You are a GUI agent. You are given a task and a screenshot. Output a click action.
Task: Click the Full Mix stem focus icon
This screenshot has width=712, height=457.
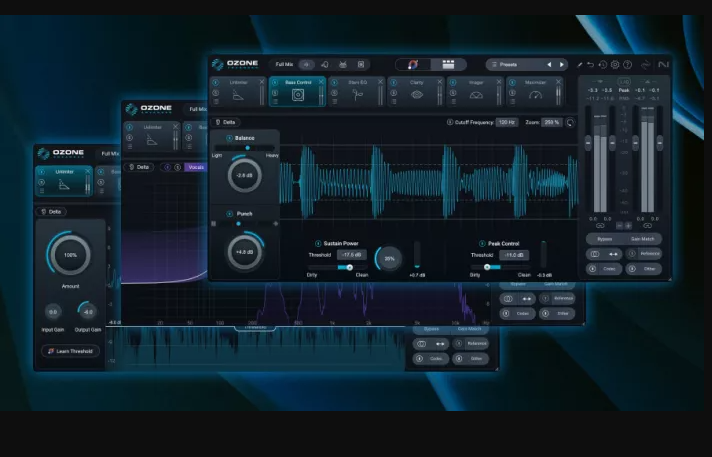(307, 65)
